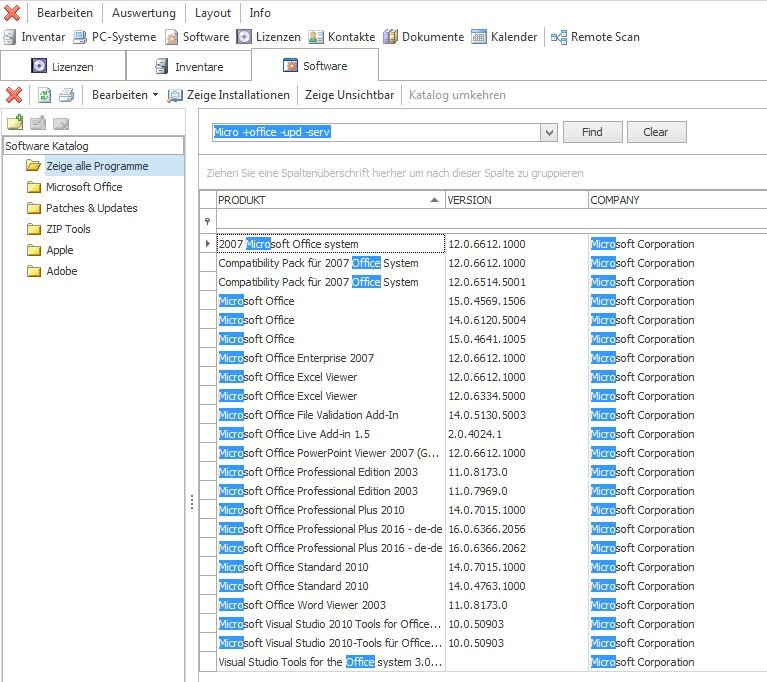Viewport: 767px width, 682px height.
Task: Click the red X icon in top menu bar
Action: coord(12,13)
